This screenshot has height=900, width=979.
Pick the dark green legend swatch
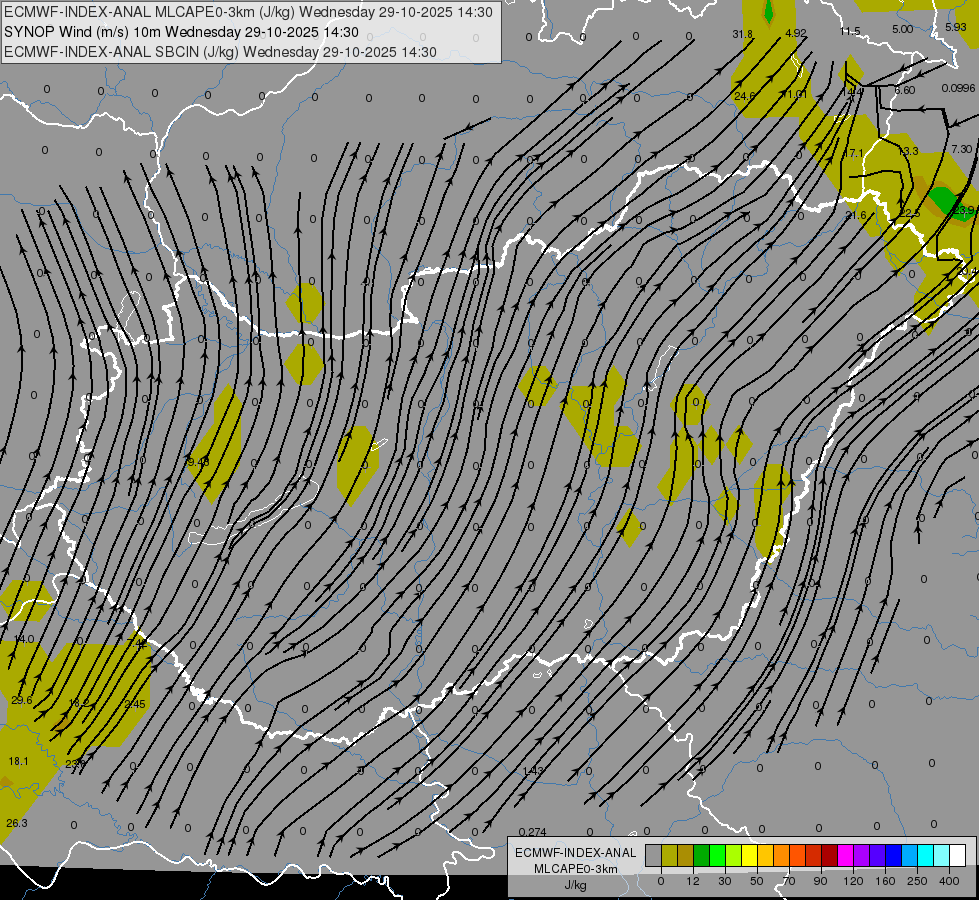(702, 856)
